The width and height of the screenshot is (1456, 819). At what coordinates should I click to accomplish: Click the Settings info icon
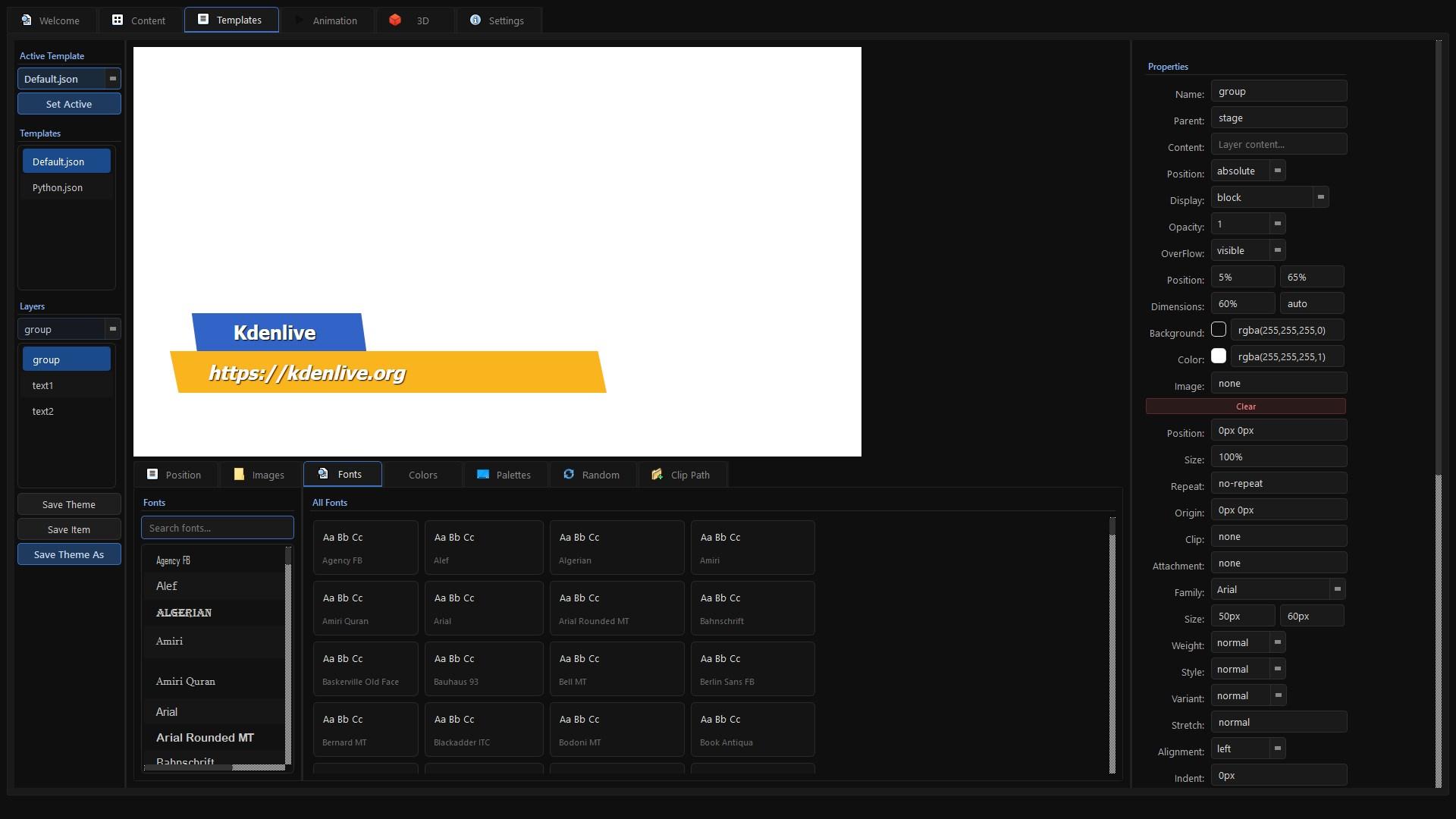tap(475, 20)
